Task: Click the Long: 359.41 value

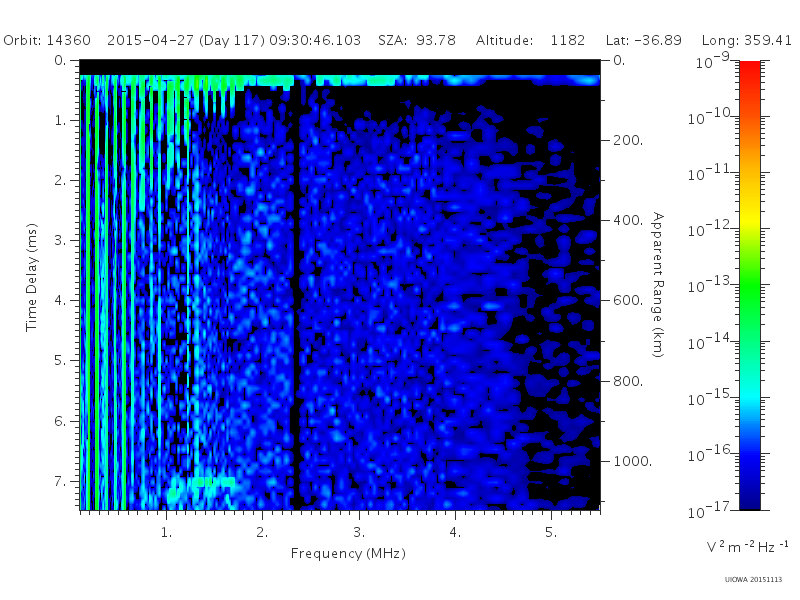Action: [746, 40]
